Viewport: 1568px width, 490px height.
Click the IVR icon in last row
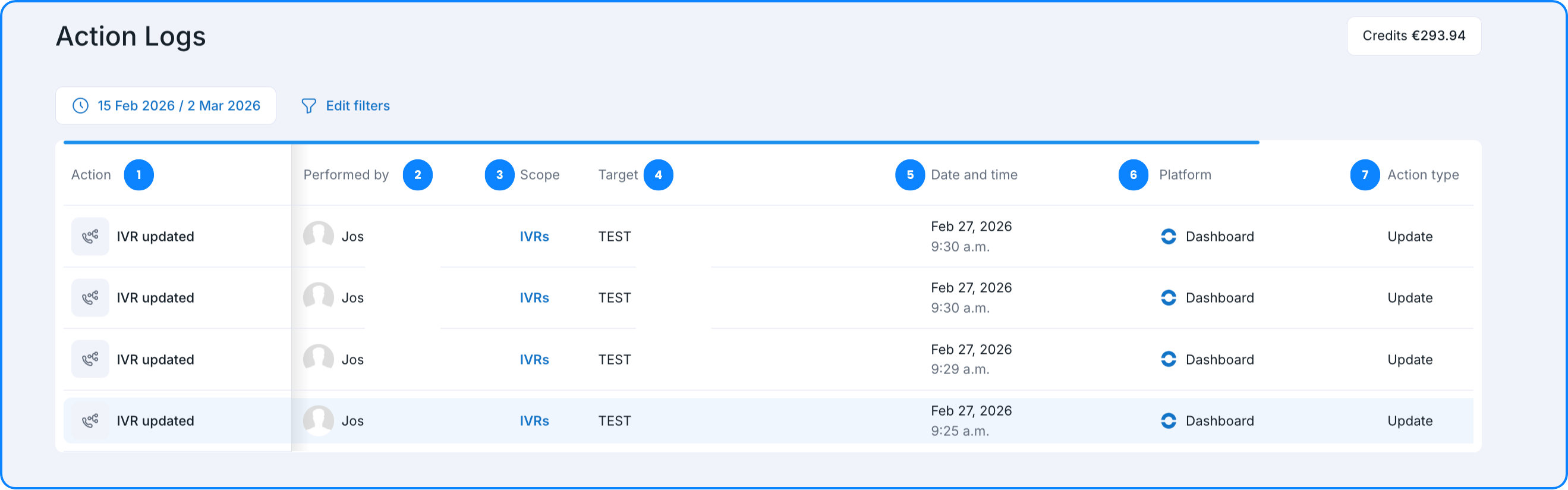[90, 421]
